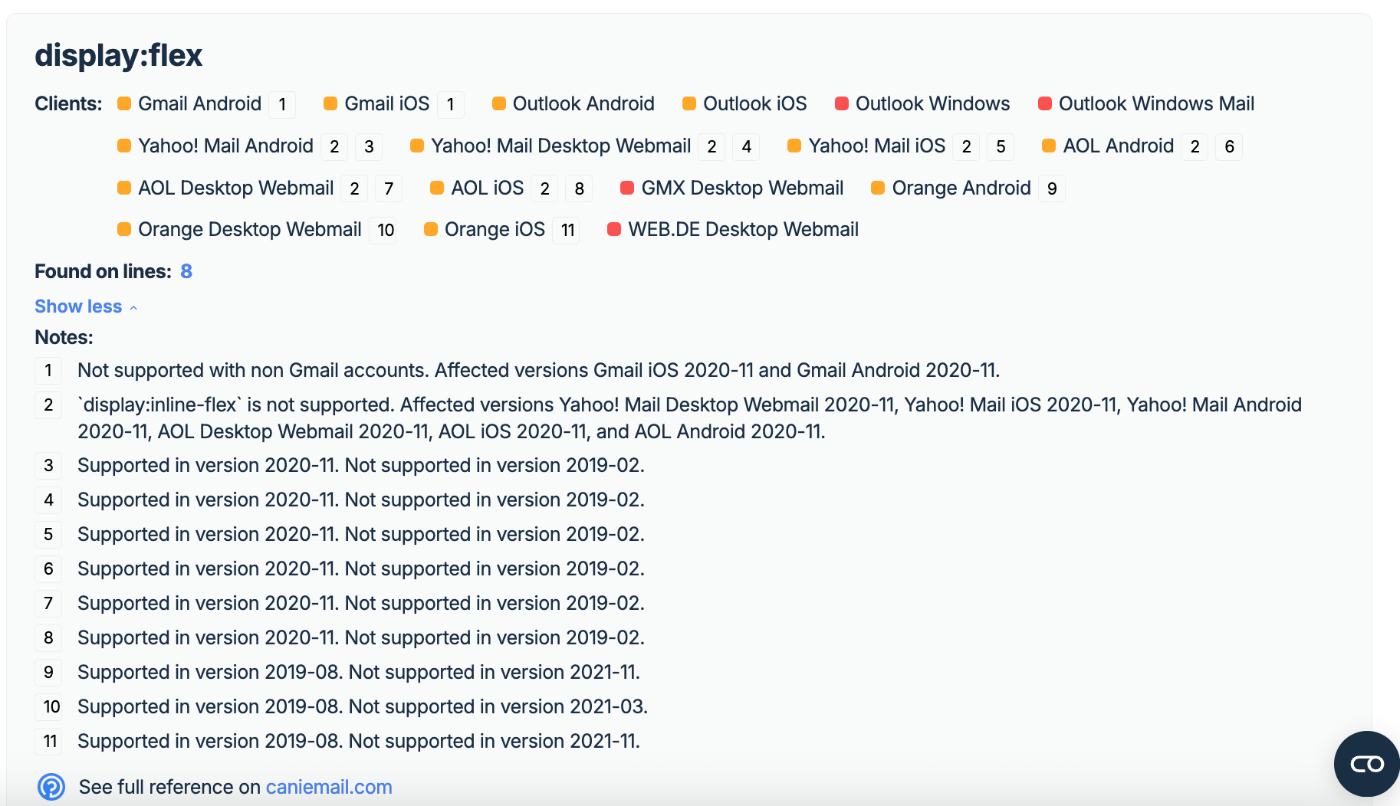Image resolution: width=1400 pixels, height=806 pixels.
Task: Click note badge 8 beside AOL iOS
Action: coord(578,189)
